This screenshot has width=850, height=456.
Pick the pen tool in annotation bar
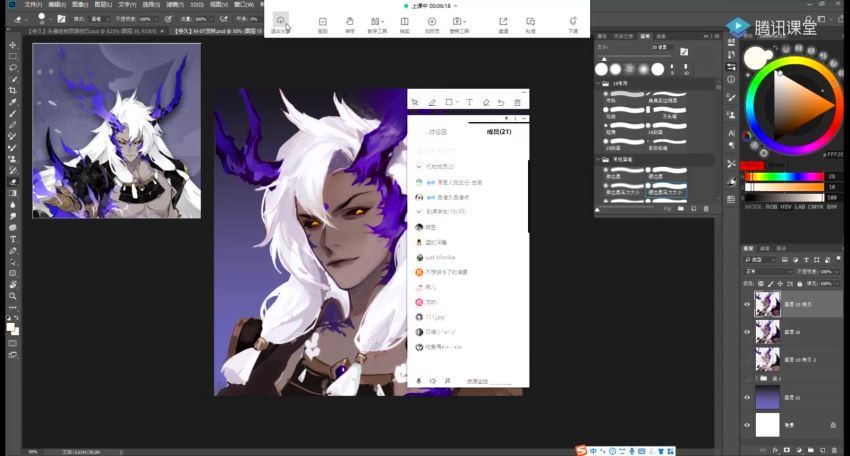pyautogui.click(x=432, y=102)
